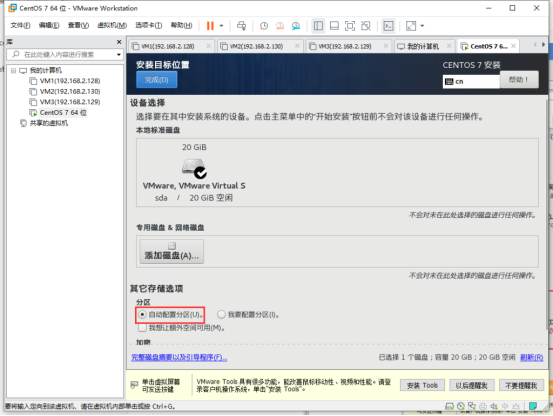Click the stretch guest display icon
The image size is (553, 416).
[411, 26]
